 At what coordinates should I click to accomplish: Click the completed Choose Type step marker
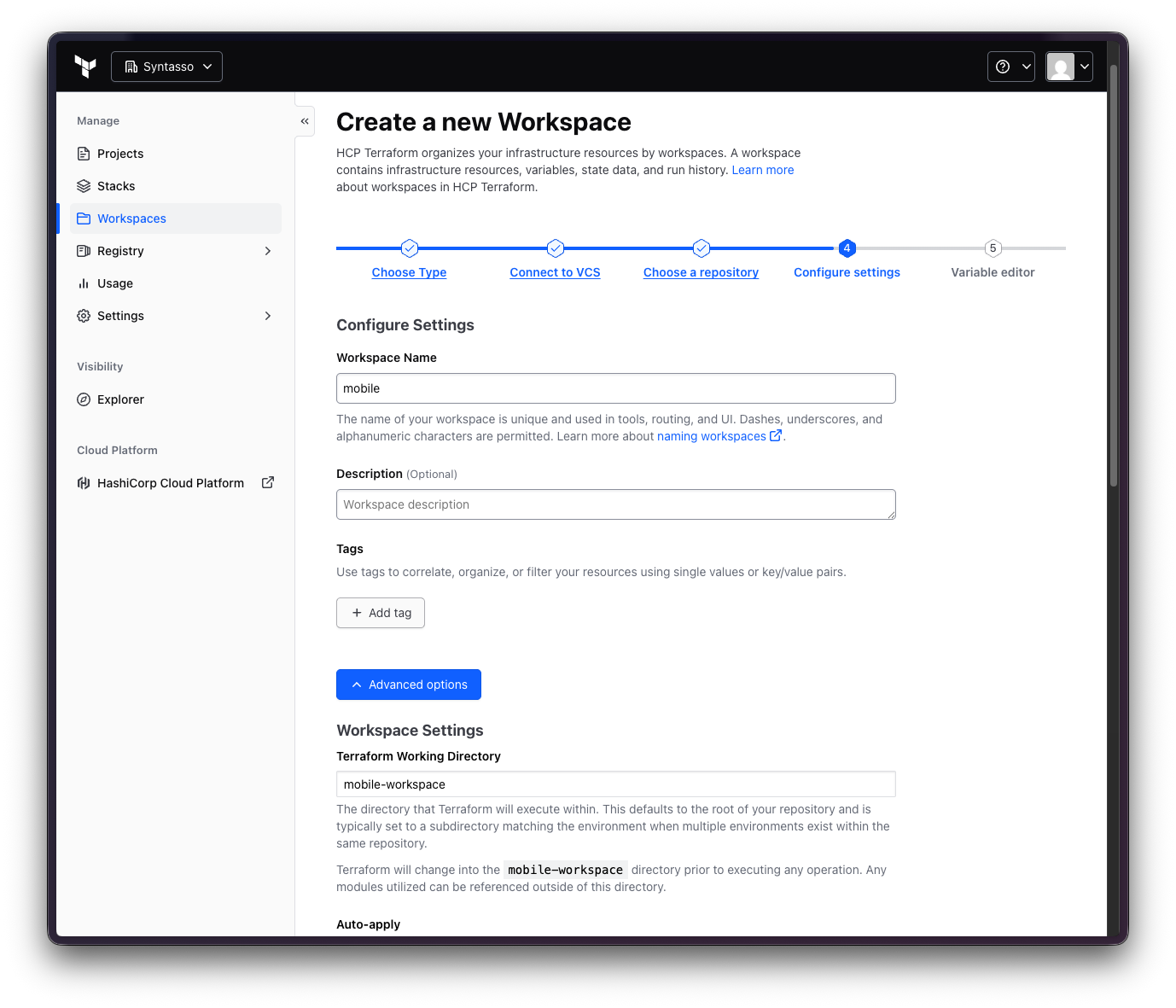409,248
